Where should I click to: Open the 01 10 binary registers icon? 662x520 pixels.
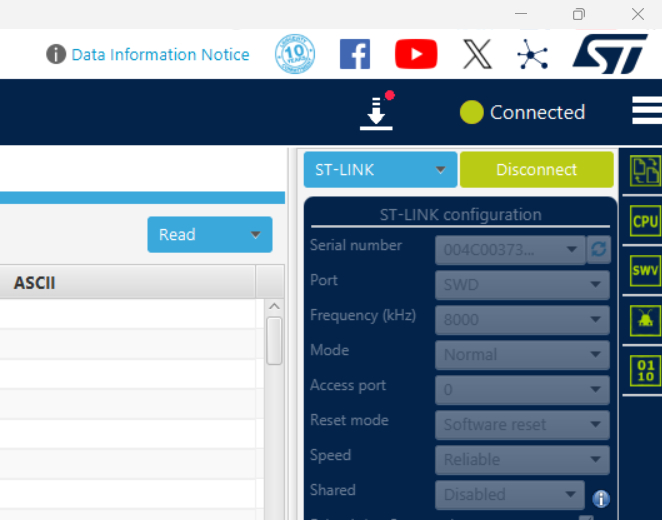645,371
